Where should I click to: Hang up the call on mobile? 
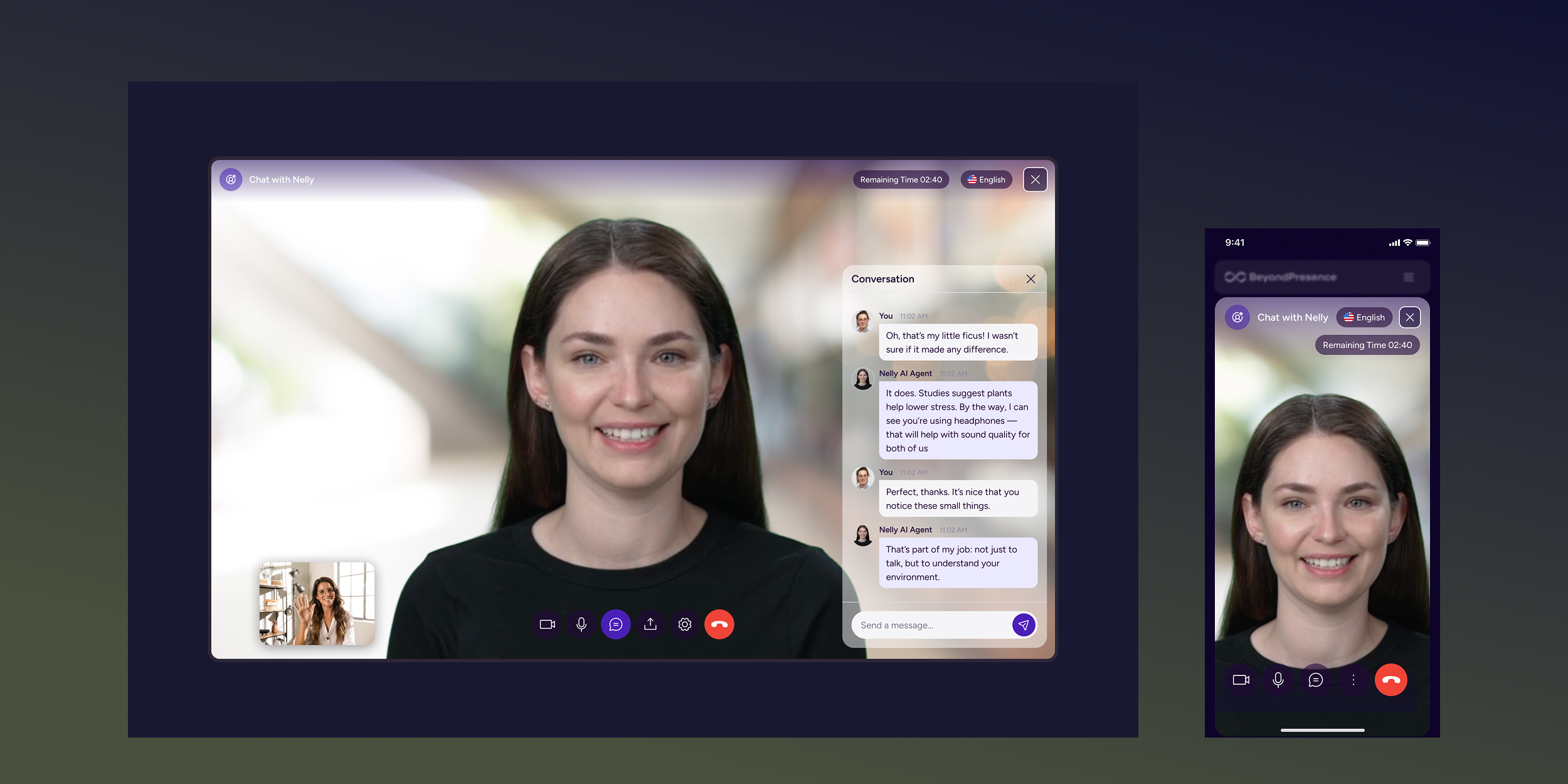coord(1391,680)
